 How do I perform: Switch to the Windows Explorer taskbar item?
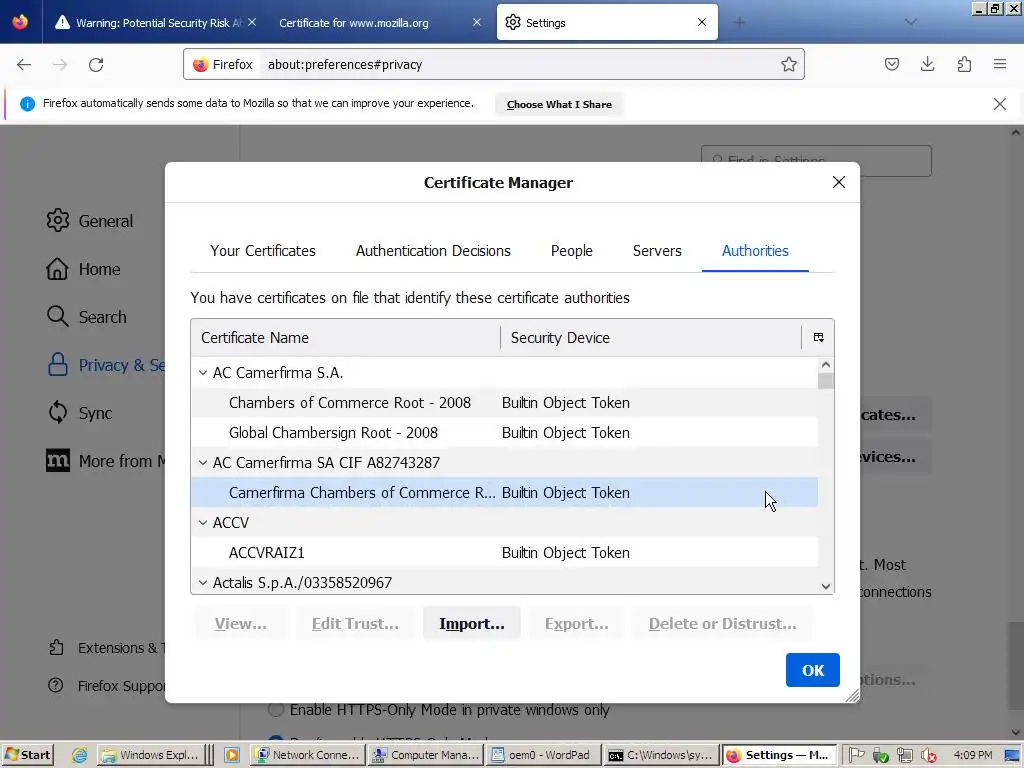[150, 755]
